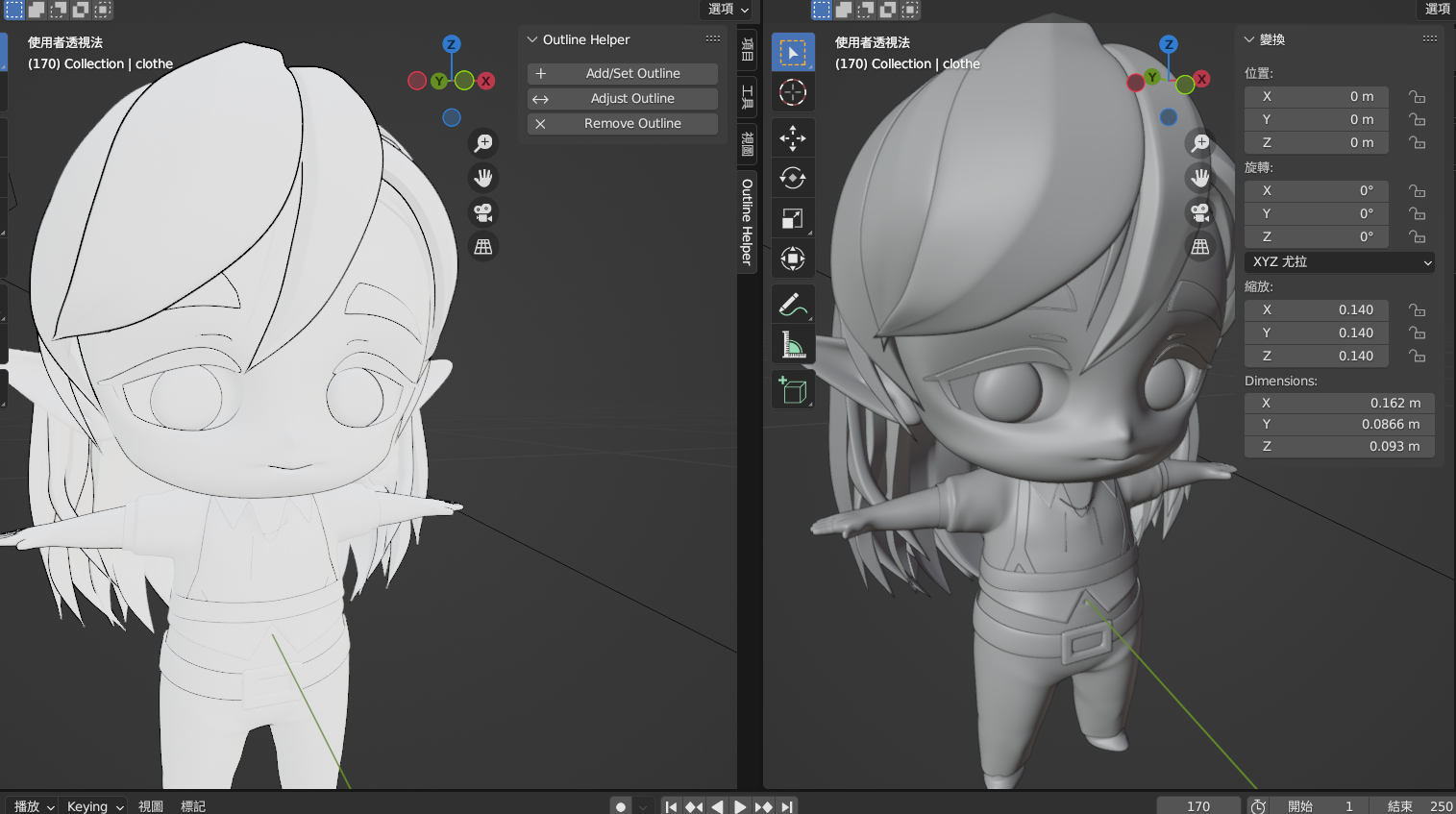Jump to next keyframe
The width and height of the screenshot is (1456, 814).
pos(763,806)
